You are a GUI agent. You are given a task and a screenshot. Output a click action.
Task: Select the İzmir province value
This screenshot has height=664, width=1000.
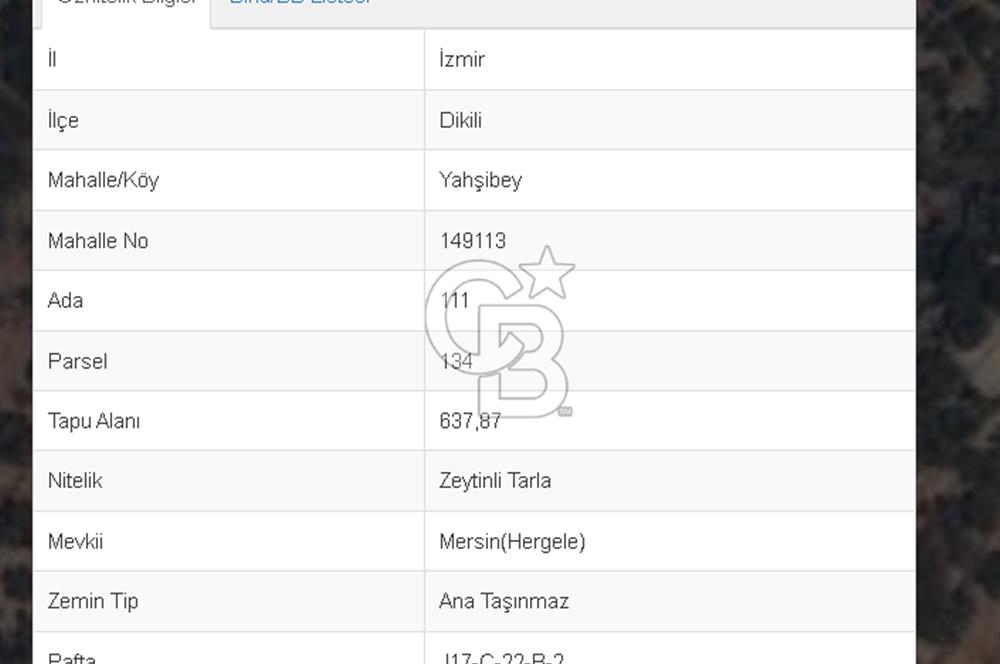462,60
